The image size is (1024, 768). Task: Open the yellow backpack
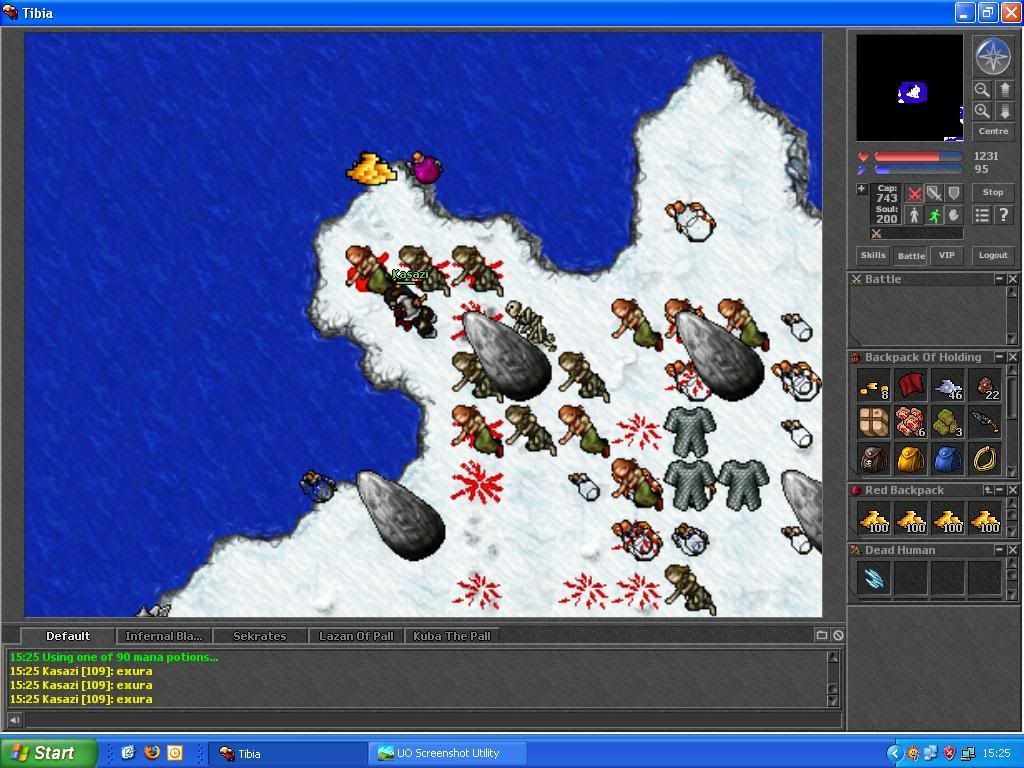click(x=911, y=459)
